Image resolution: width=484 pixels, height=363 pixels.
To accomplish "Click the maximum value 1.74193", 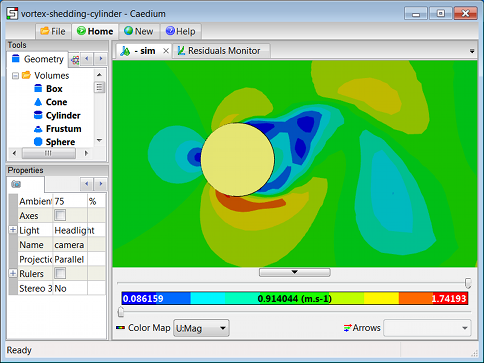I will 449,298.
